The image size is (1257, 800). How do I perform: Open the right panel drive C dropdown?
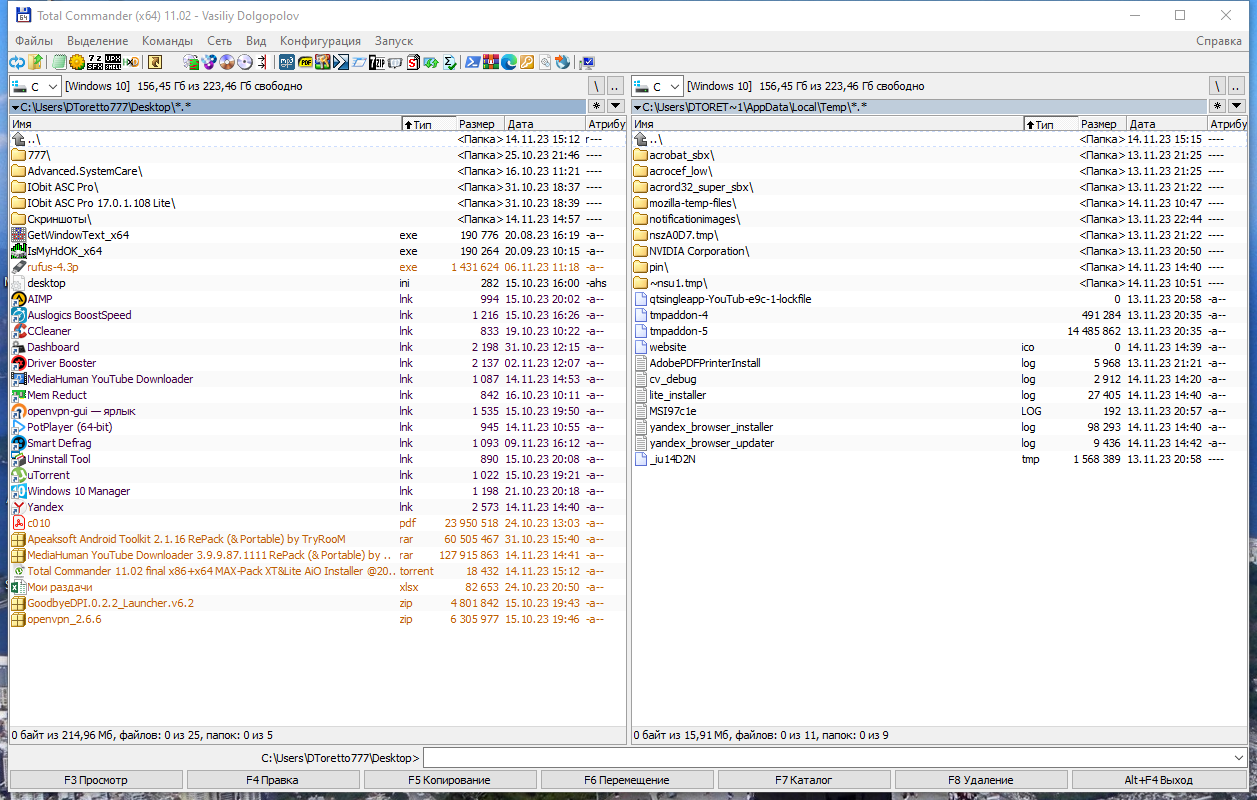658,87
